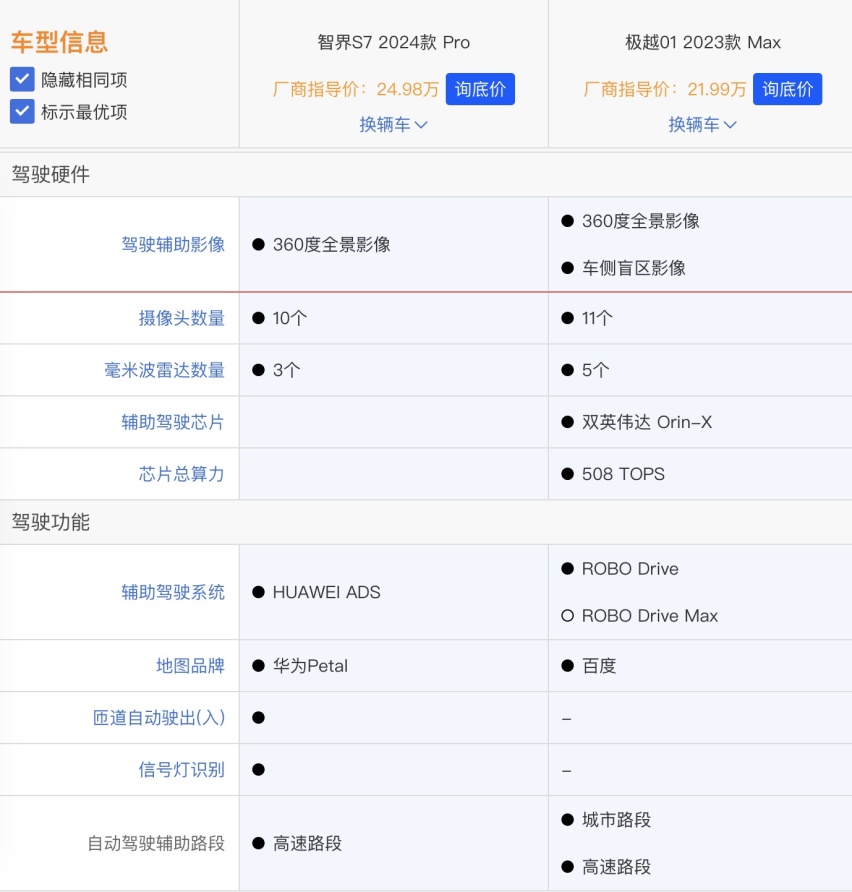Select the 508 TOPS value
Image resolution: width=852 pixels, height=892 pixels.
point(623,474)
